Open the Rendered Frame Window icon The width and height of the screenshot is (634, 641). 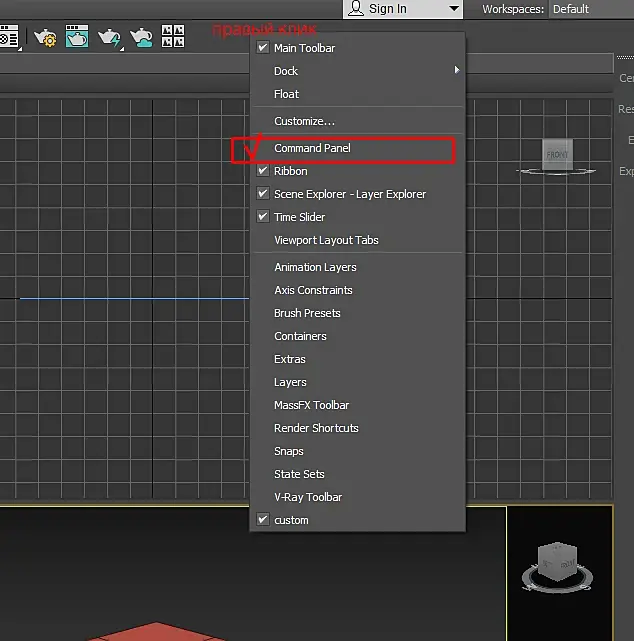(x=76, y=37)
